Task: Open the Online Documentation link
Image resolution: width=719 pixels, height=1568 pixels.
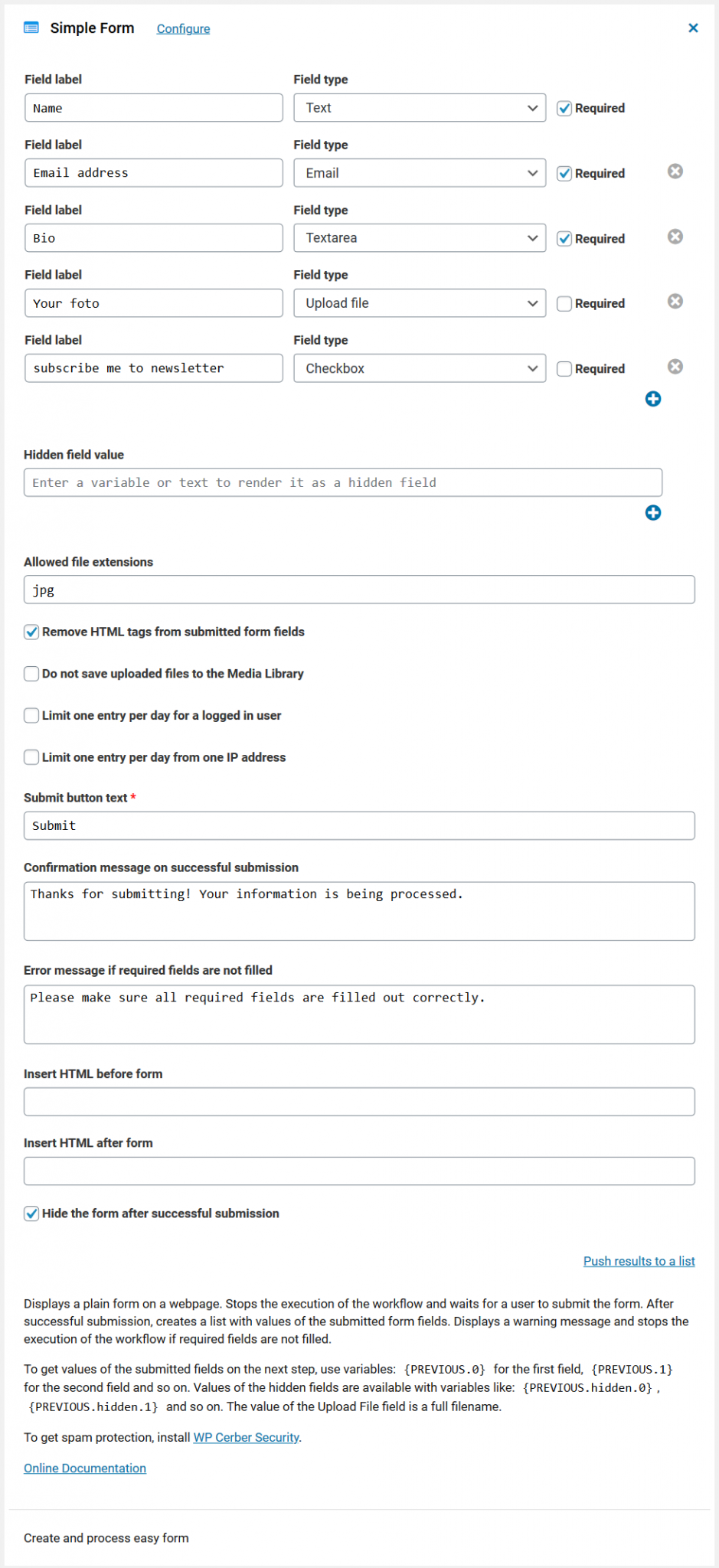Action: pos(84,1468)
